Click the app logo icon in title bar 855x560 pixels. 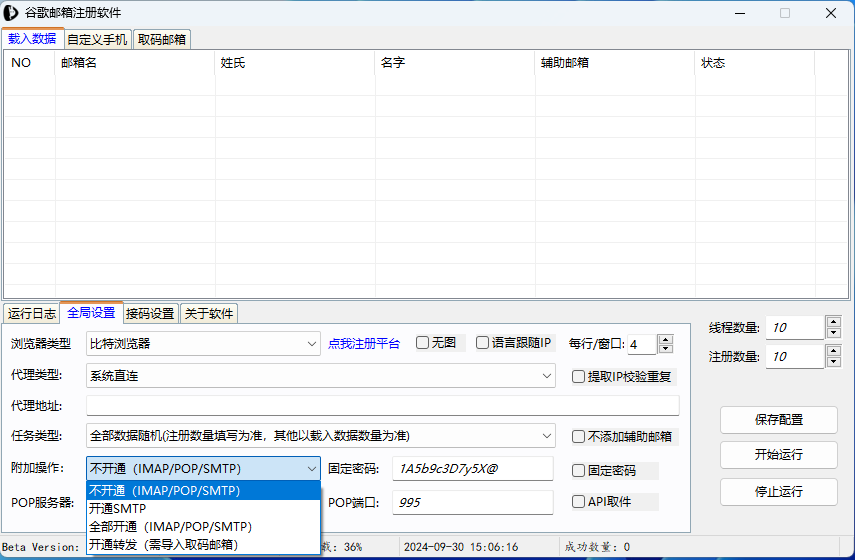12,13
